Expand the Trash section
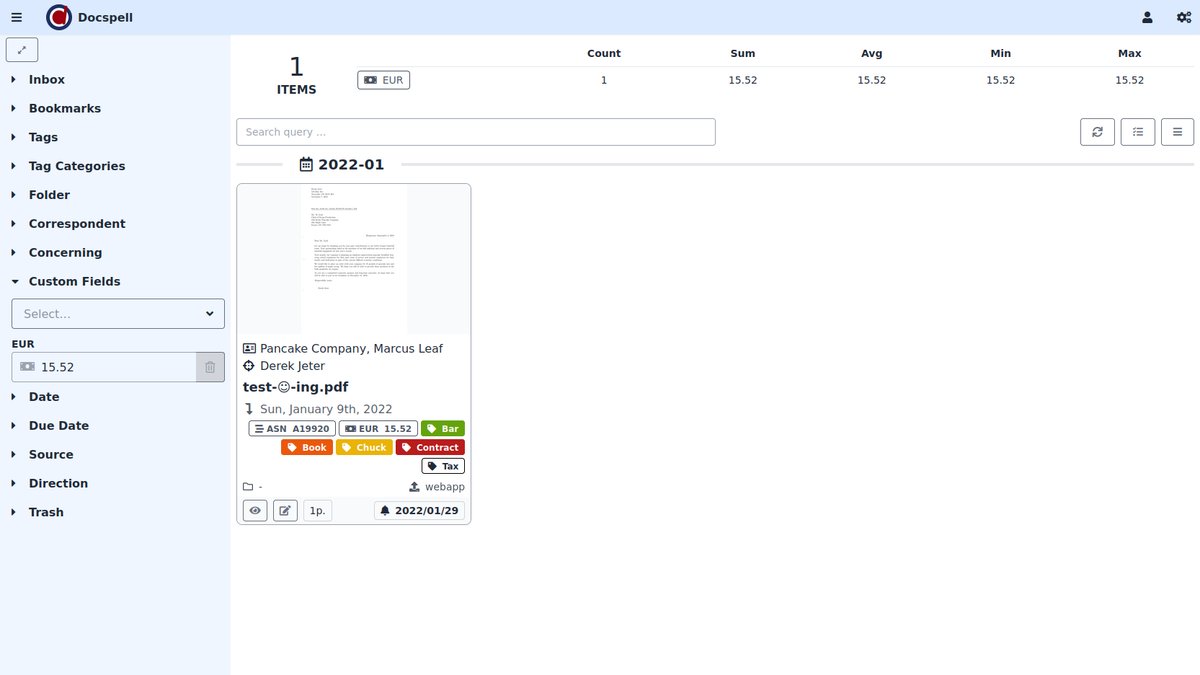This screenshot has width=1200, height=675. pyautogui.click(x=46, y=512)
